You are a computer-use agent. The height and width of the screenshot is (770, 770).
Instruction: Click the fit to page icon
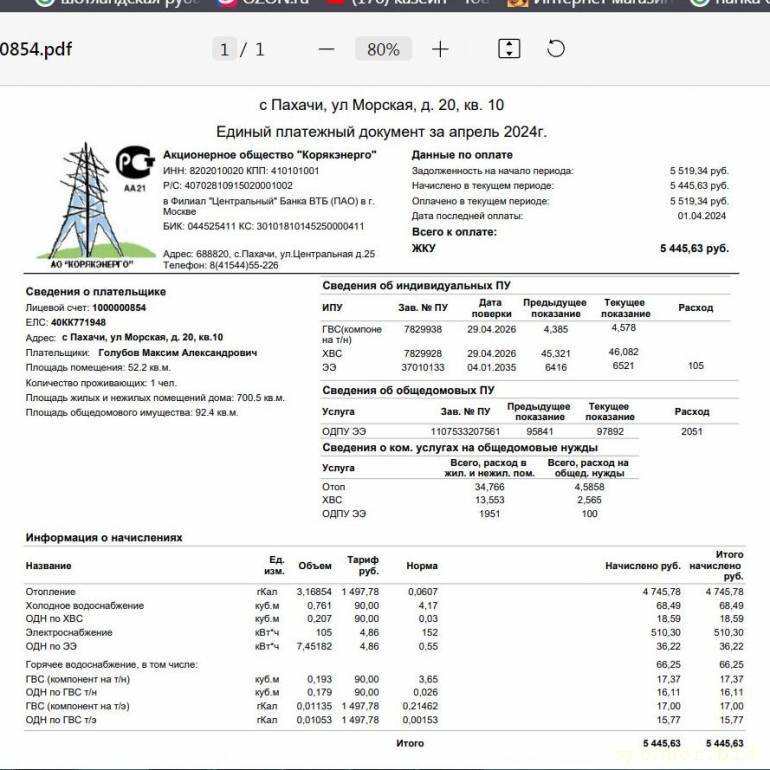click(x=509, y=49)
